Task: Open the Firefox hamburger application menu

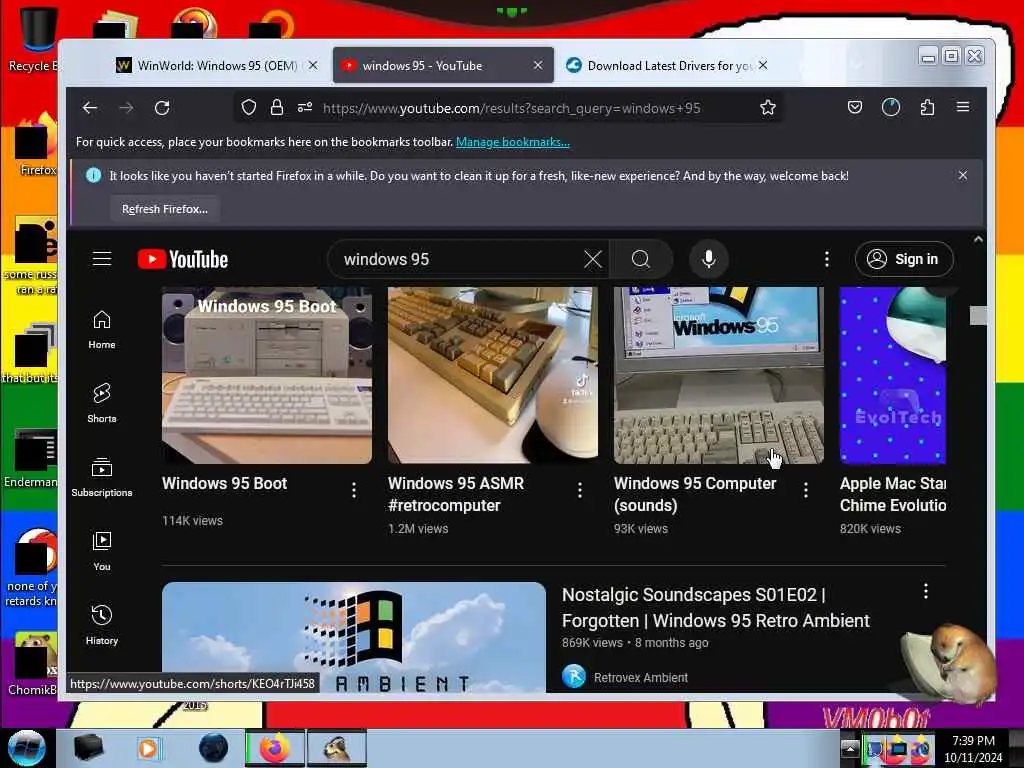Action: (963, 107)
